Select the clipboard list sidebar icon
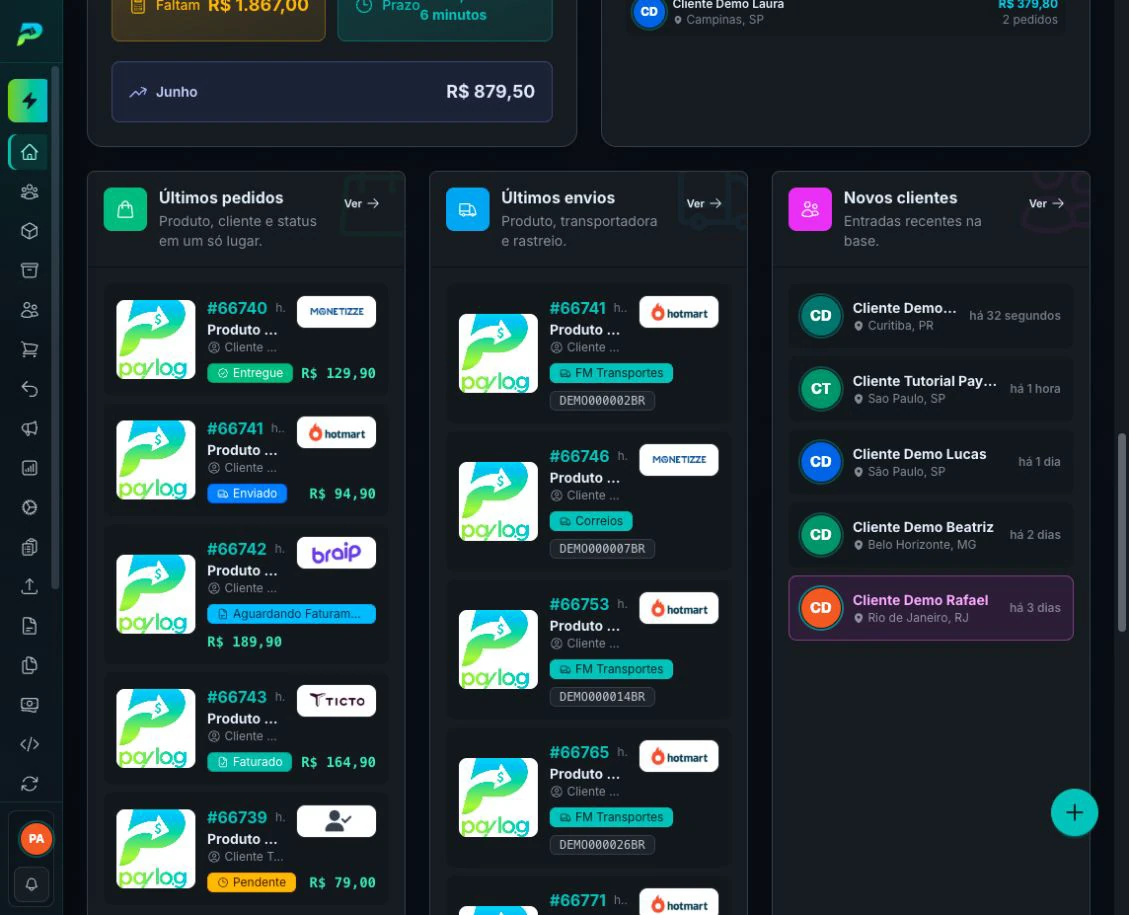 pos(29,547)
